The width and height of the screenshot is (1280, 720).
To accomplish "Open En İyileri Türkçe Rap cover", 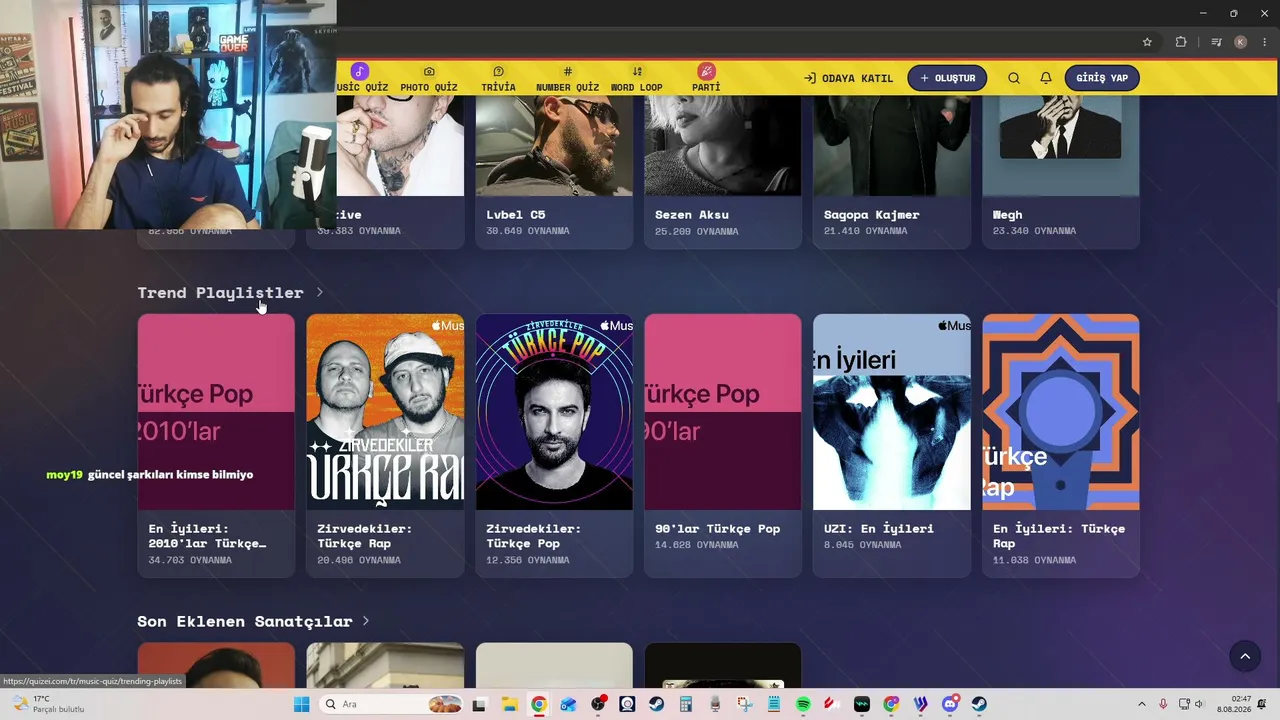I will click(1061, 412).
